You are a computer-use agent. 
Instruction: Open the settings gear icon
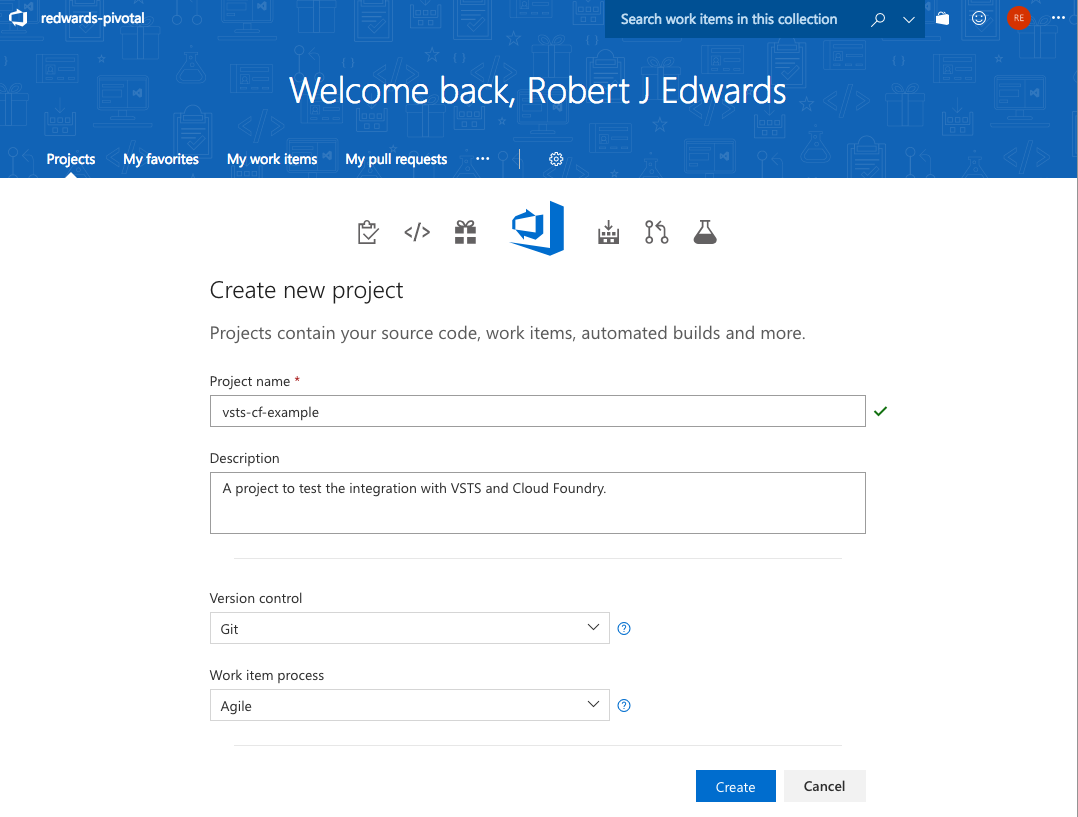[x=556, y=159]
